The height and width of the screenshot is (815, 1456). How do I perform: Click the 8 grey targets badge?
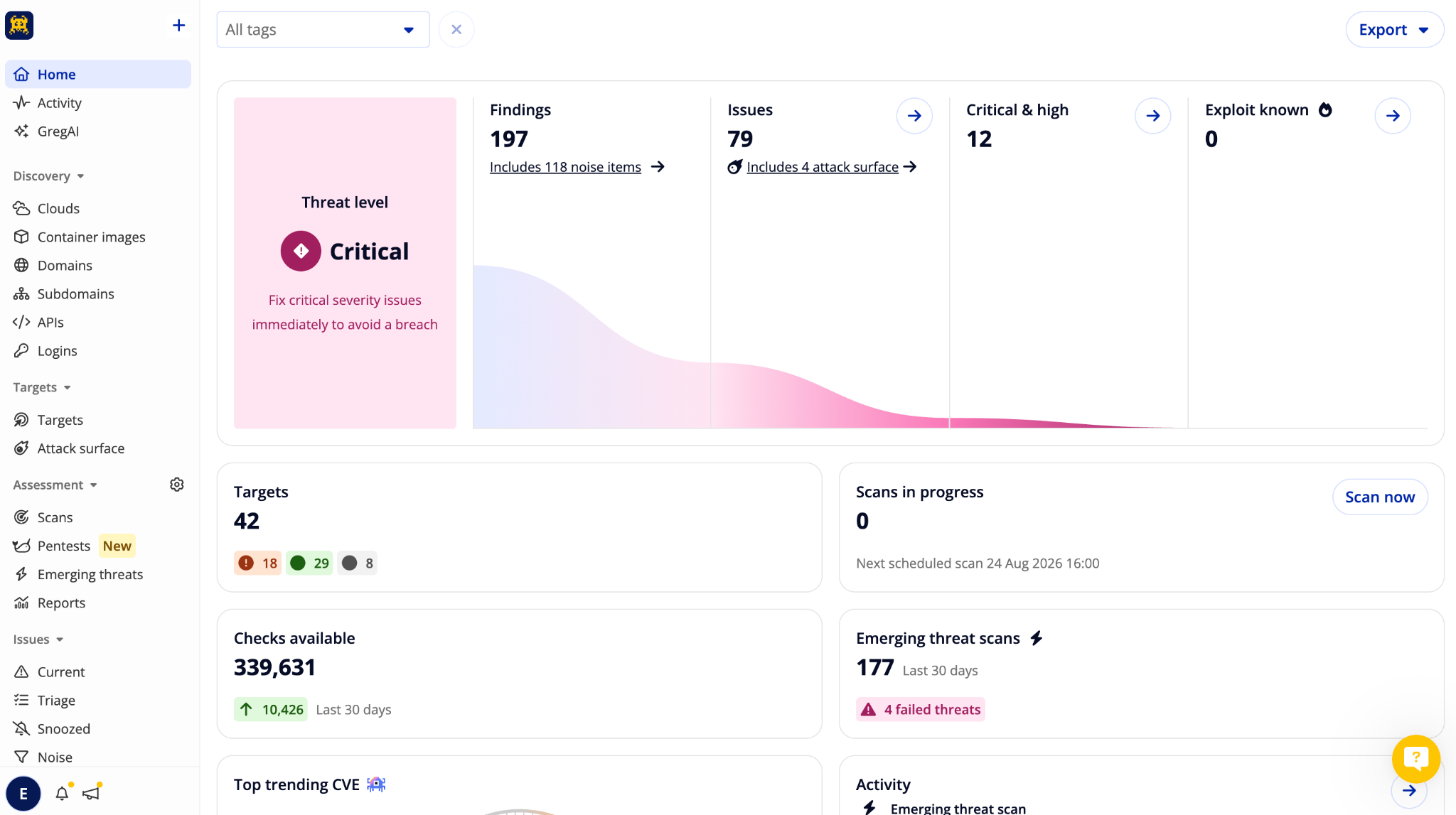point(357,563)
